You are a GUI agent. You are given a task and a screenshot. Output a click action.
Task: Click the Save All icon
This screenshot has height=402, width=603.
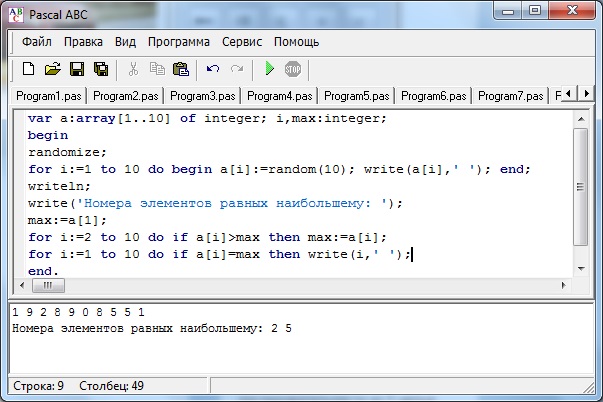(x=100, y=69)
